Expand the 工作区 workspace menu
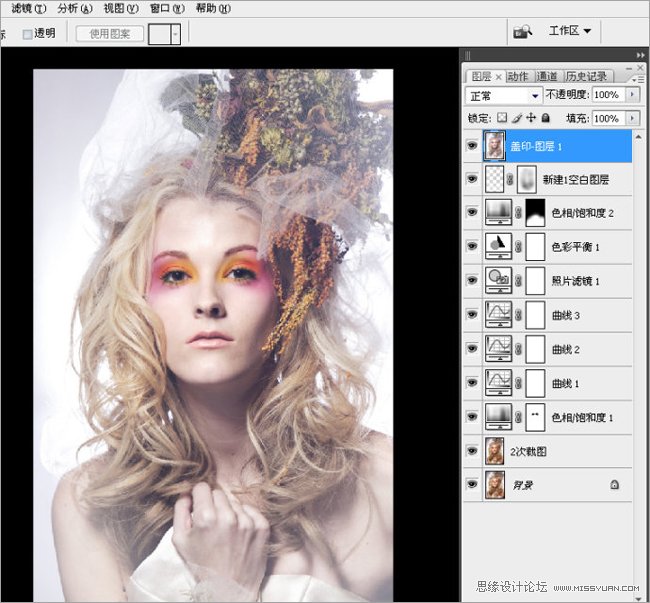Screen dimensions: 650x603 (x=570, y=31)
